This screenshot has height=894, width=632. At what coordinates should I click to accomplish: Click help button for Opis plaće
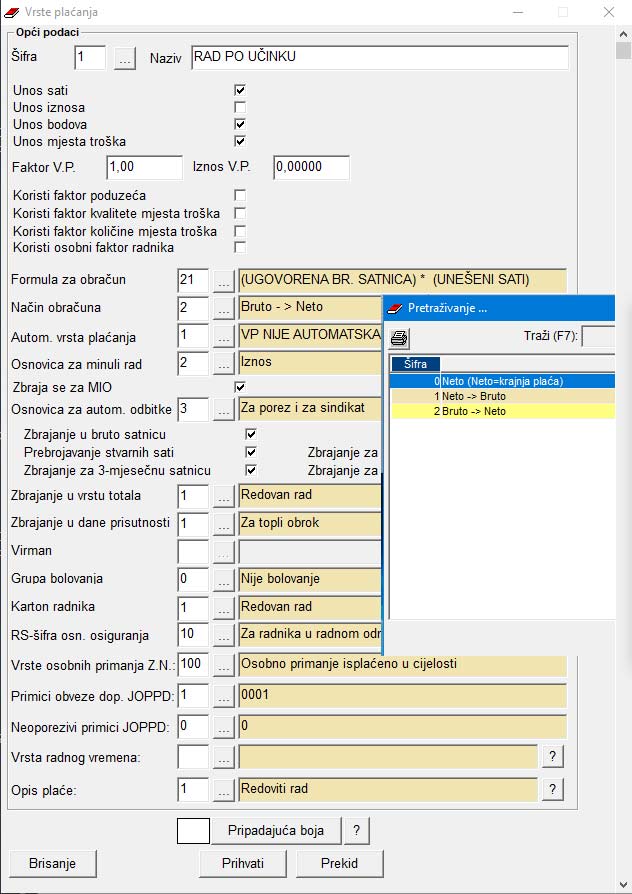[x=552, y=790]
